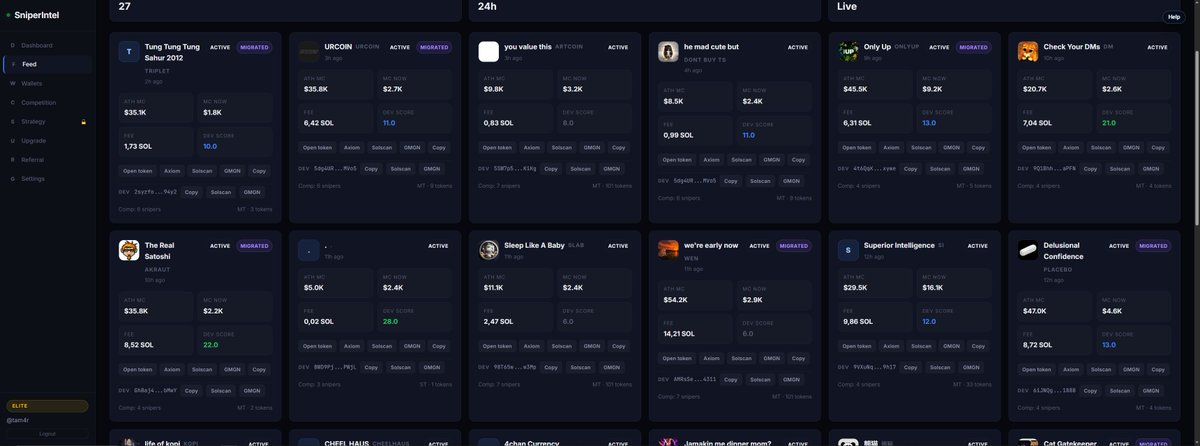Click the Only Up token avatar
The image size is (1200, 446).
click(848, 52)
